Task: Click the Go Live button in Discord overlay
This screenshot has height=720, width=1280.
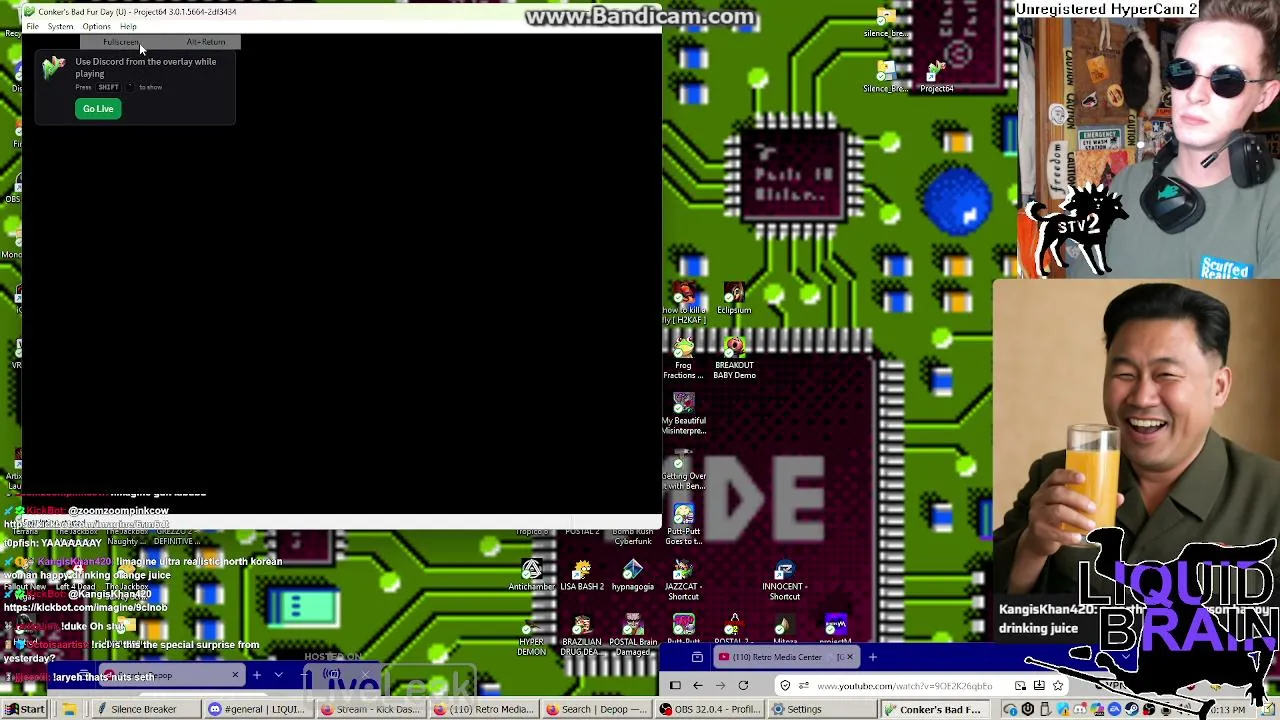Action: [98, 109]
